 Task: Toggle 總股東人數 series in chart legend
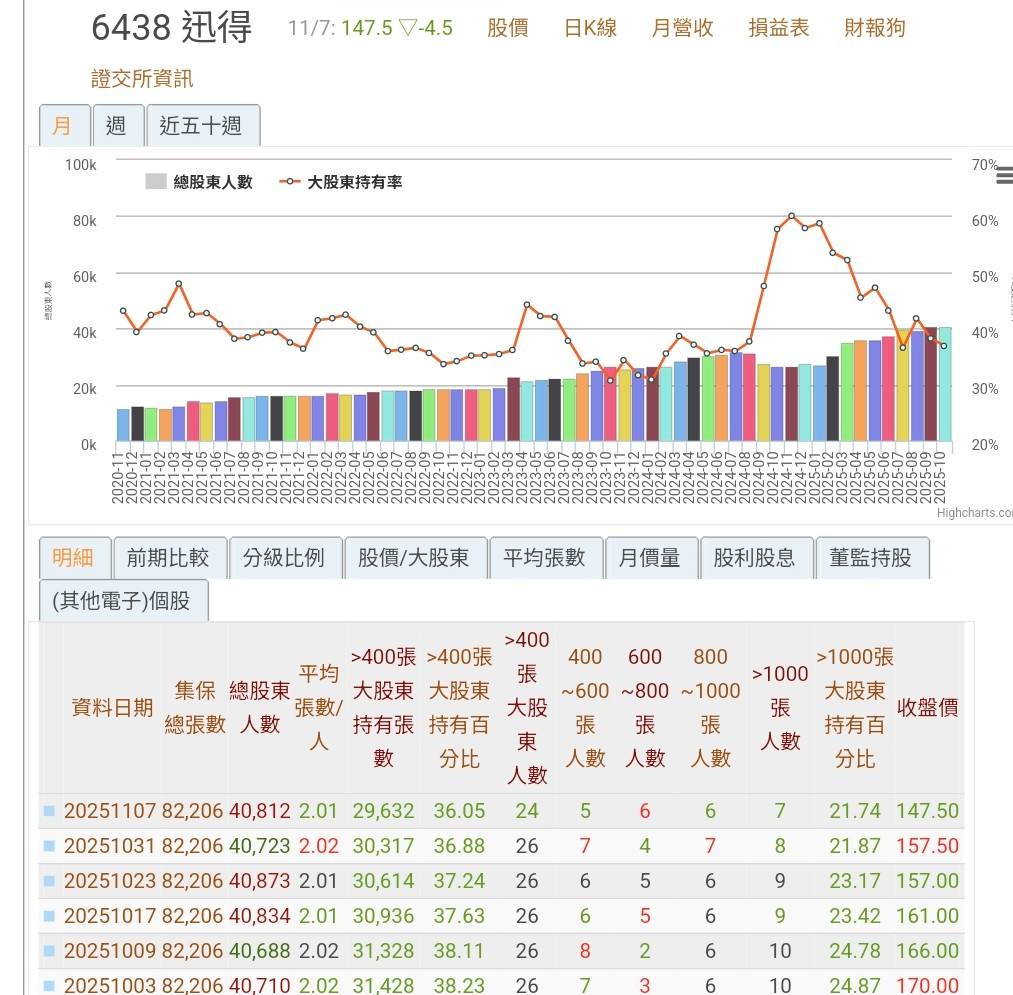coord(199,182)
